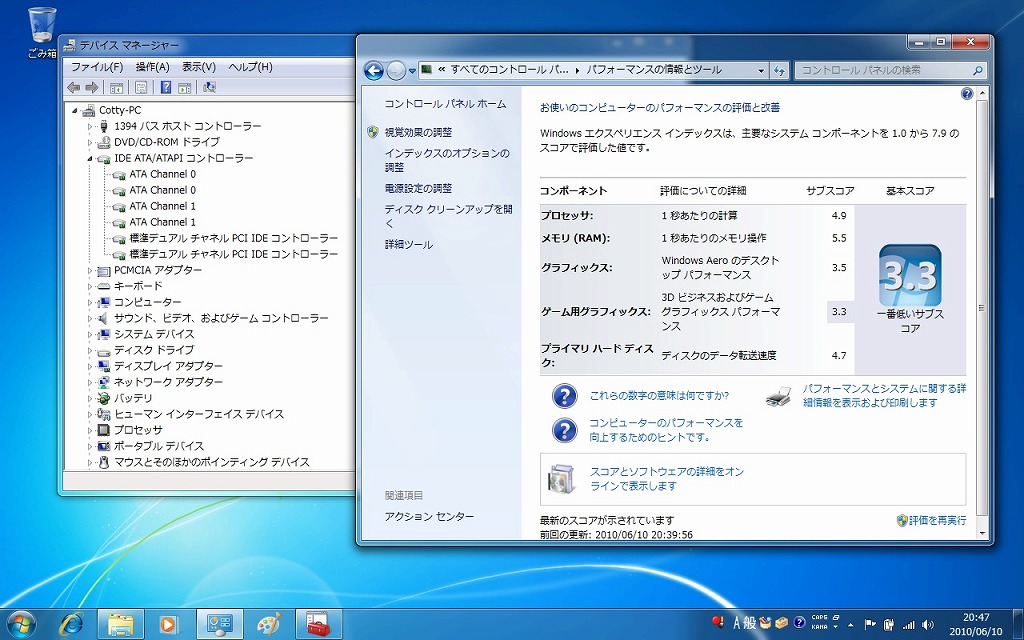Expand the ディスプレイ アダプター tree node
Viewport: 1024px width, 640px height.
pyautogui.click(x=90, y=366)
